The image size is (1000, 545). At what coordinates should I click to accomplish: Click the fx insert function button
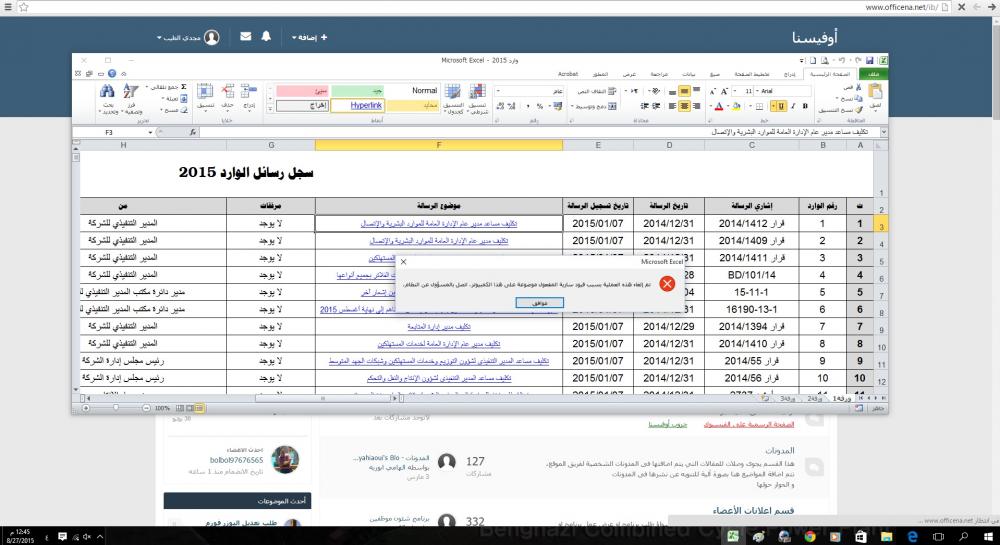192,132
